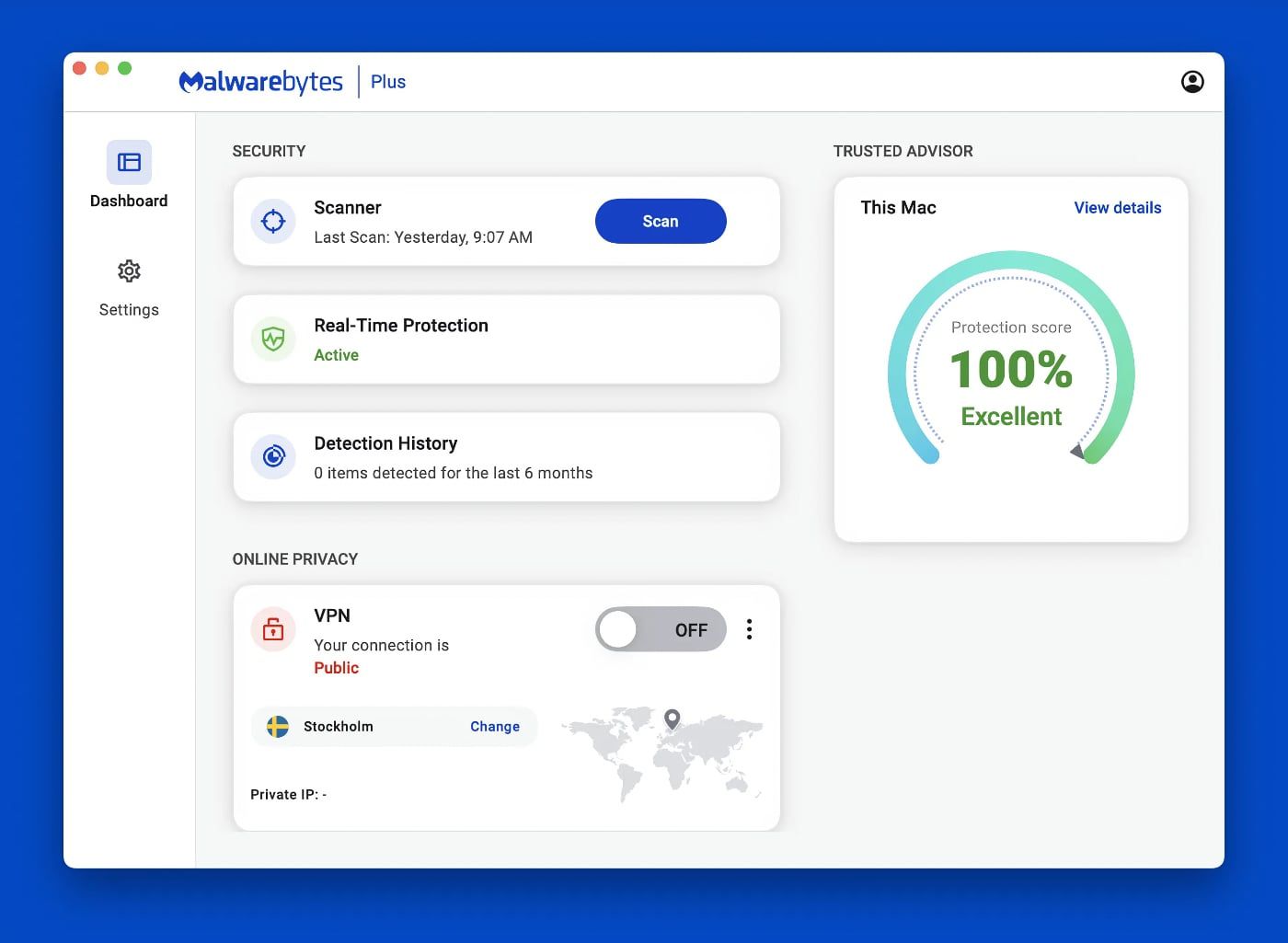Click the green 'Active' status text
This screenshot has width=1288, height=943.
337,355
